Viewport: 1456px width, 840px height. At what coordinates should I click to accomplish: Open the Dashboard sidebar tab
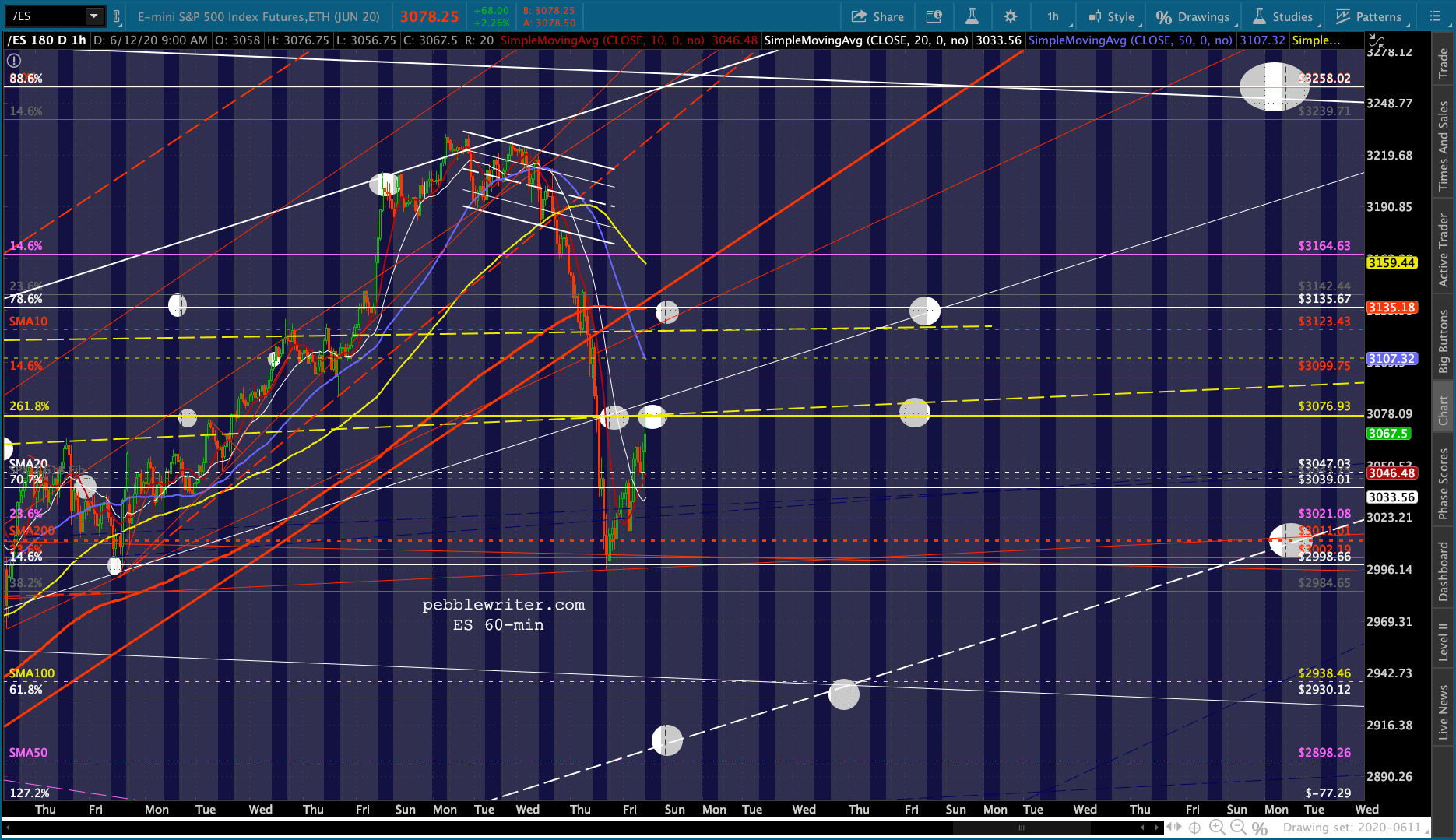pos(1444,571)
